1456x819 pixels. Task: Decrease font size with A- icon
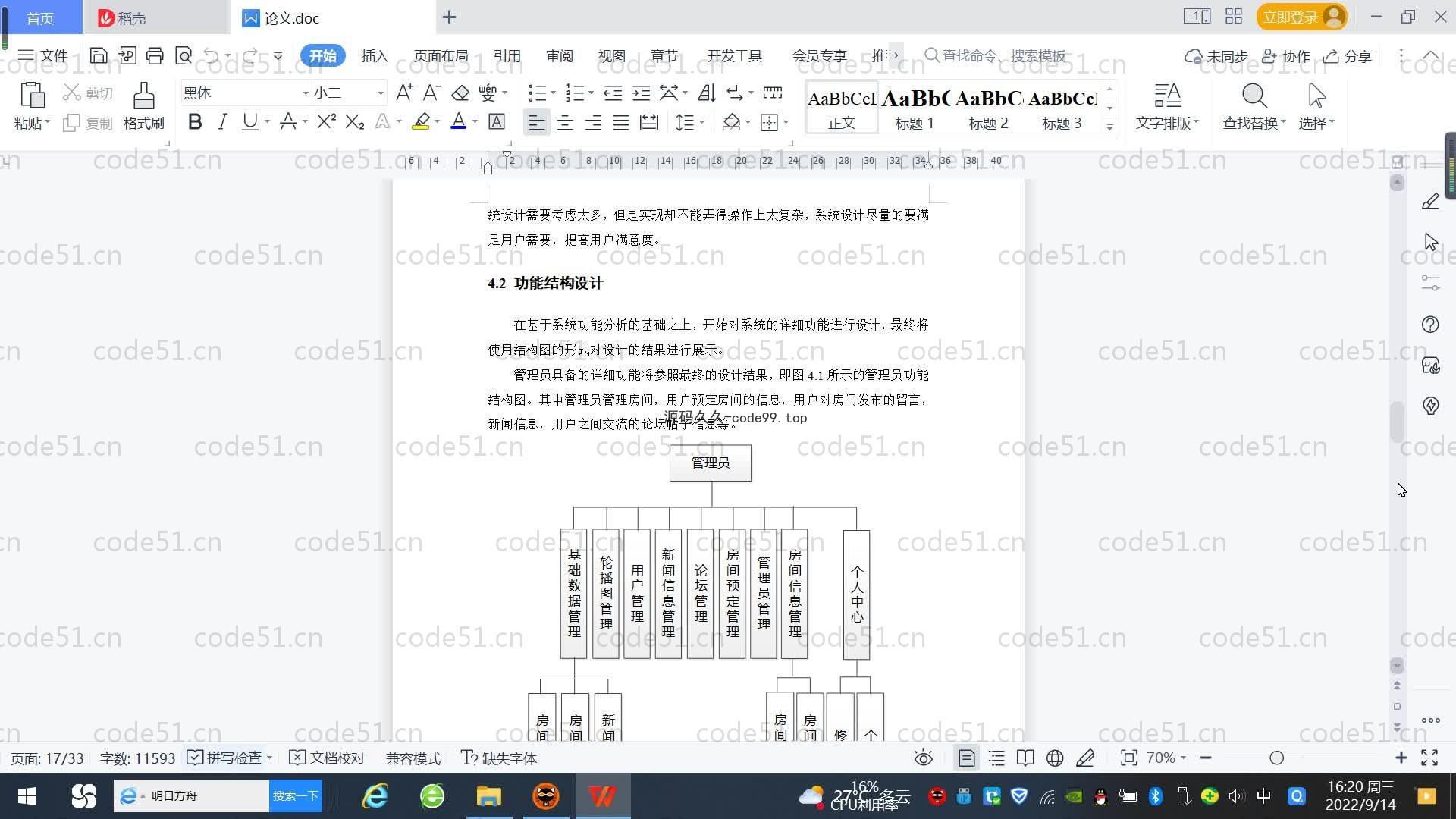pos(431,93)
